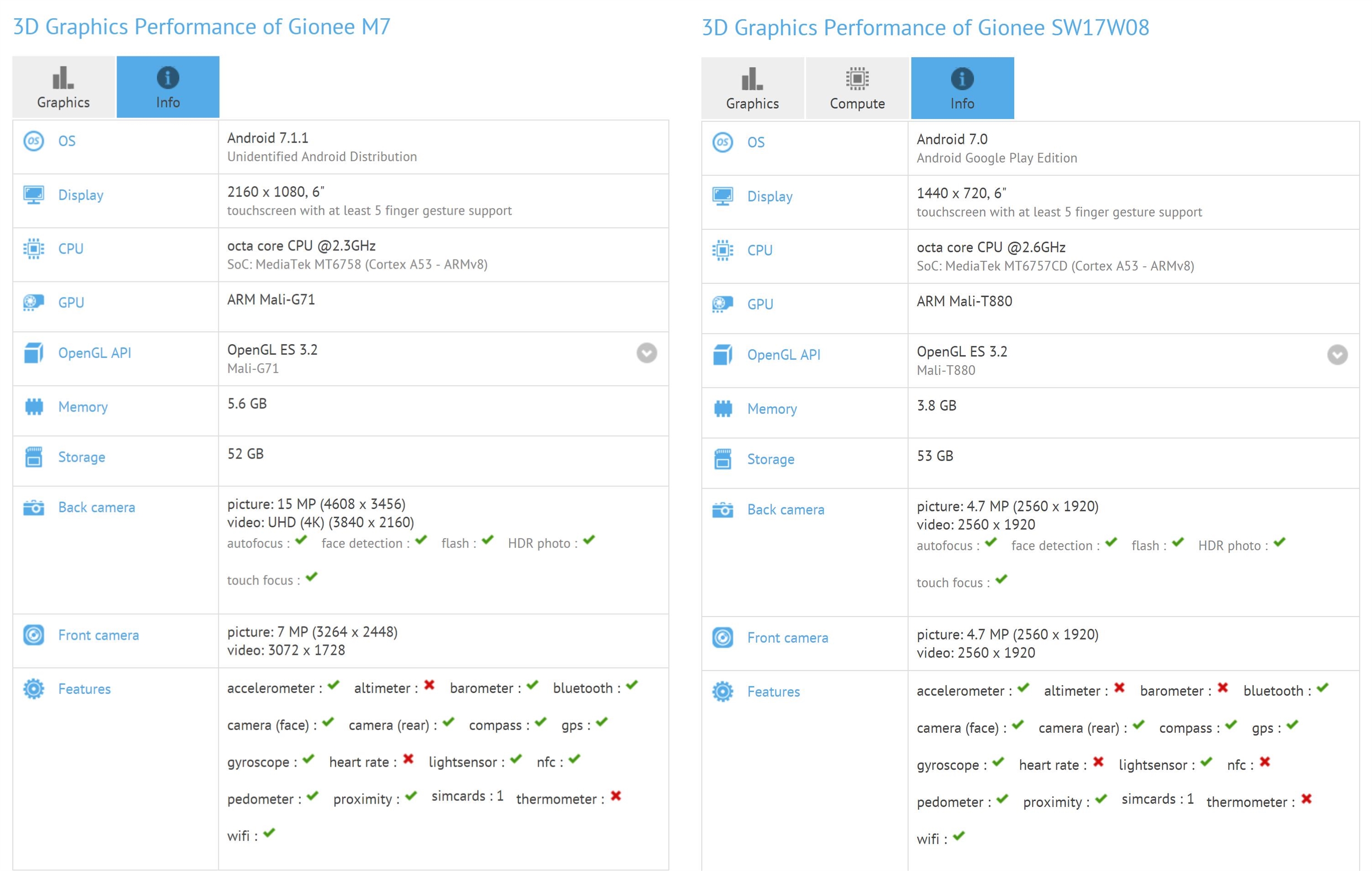Select the Info tab for Gionee SW17W08
The image size is (1372, 871).
pyautogui.click(x=963, y=88)
